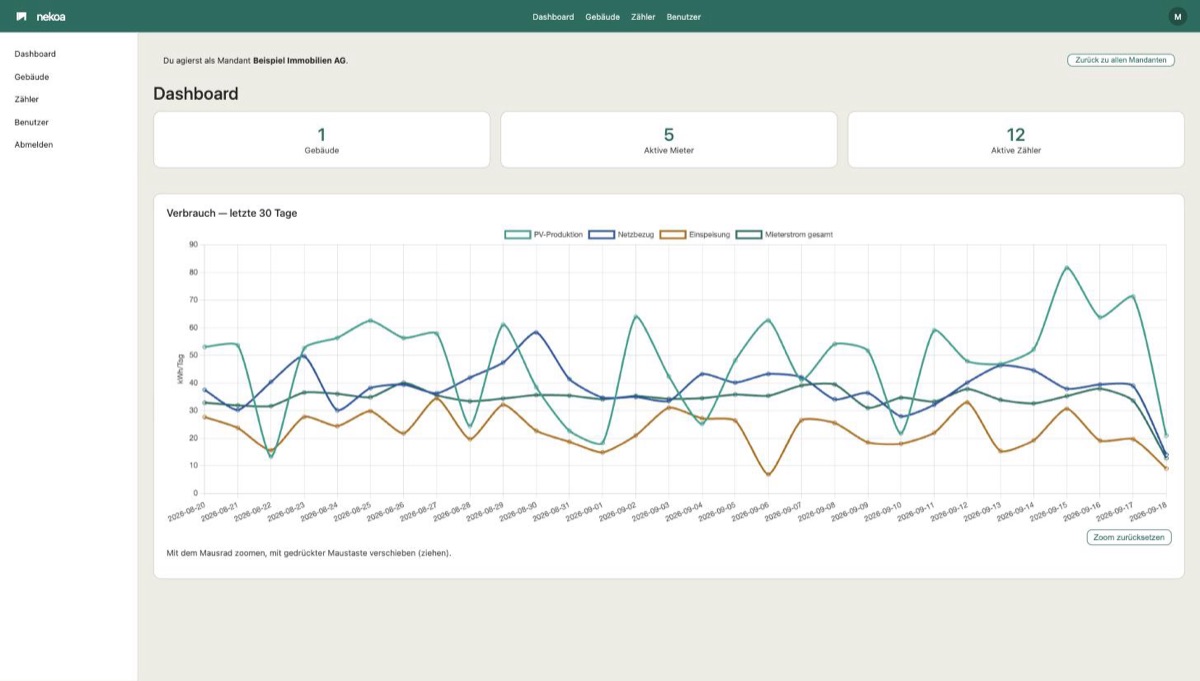Screen dimensions: 1200x681
Task: Toggle Netzbezug legend swatch
Action: (601, 234)
